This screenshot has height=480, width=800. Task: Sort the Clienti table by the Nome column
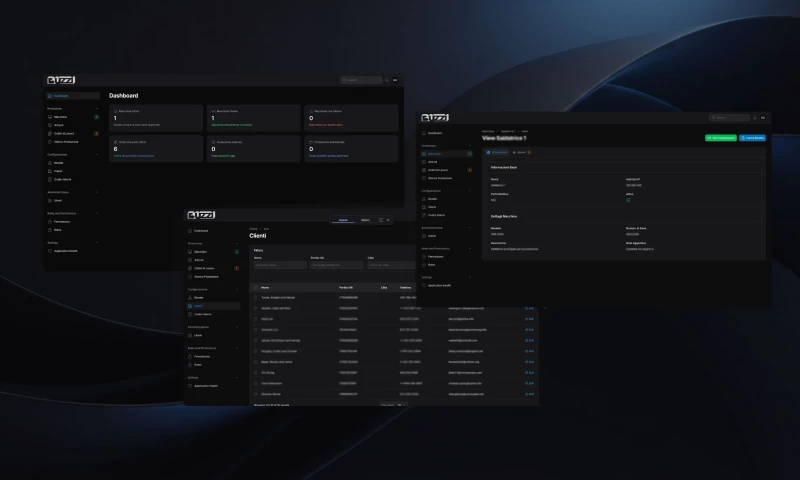(x=266, y=288)
